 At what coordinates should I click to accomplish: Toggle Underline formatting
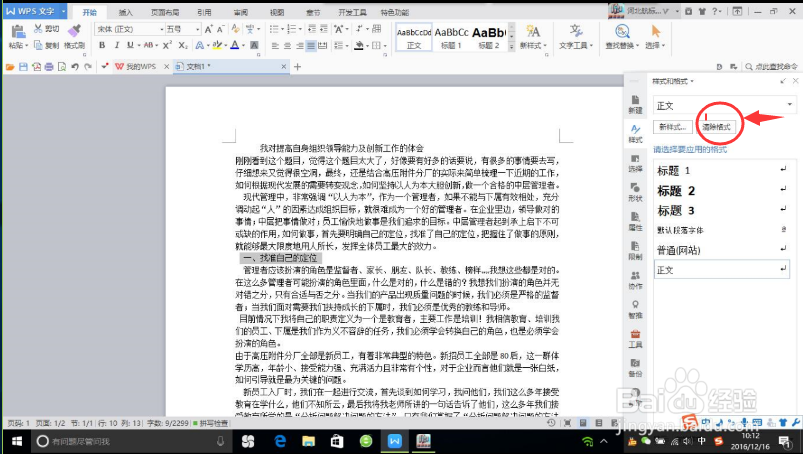[130, 45]
